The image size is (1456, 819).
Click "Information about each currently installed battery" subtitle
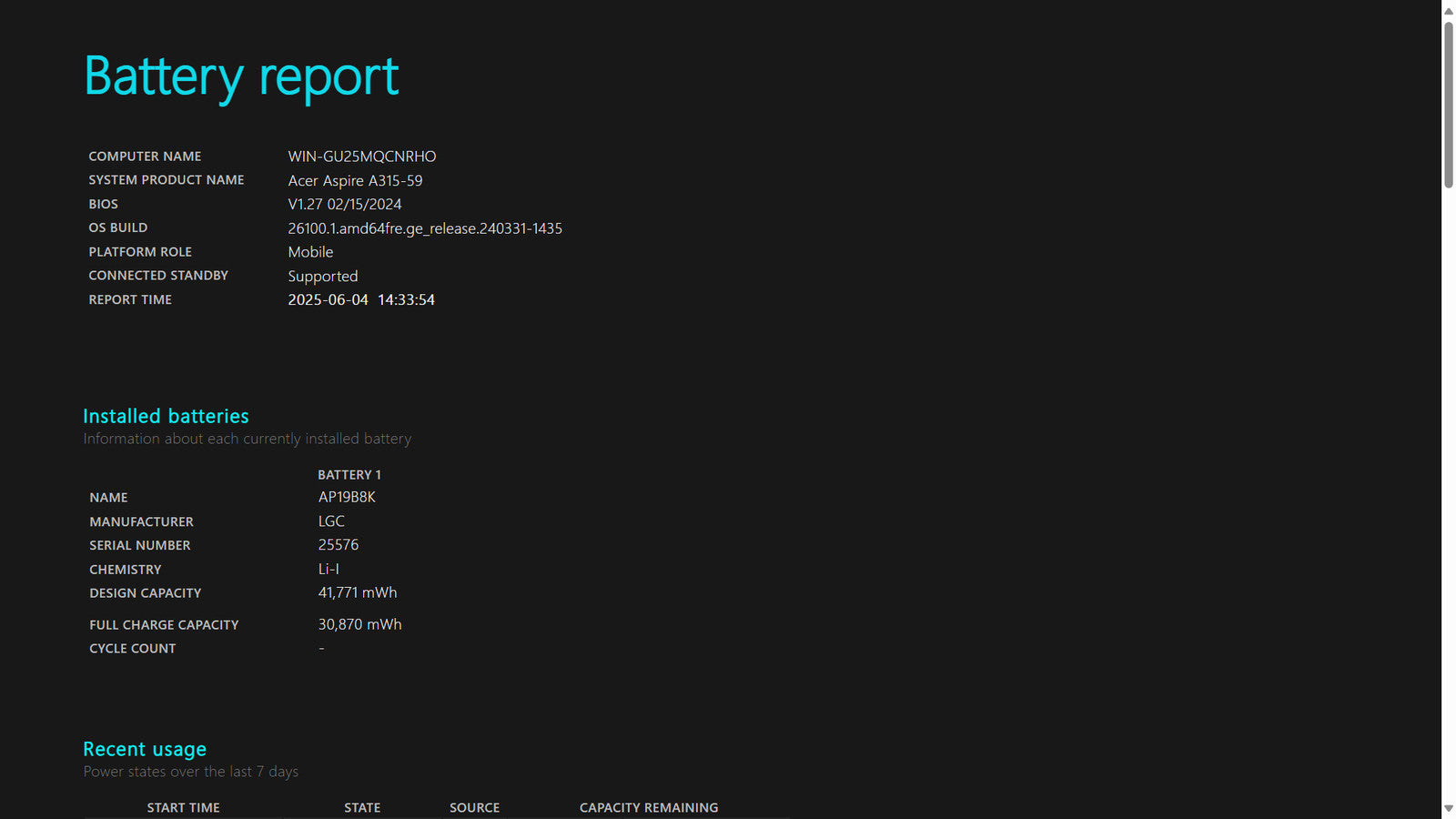tap(248, 439)
